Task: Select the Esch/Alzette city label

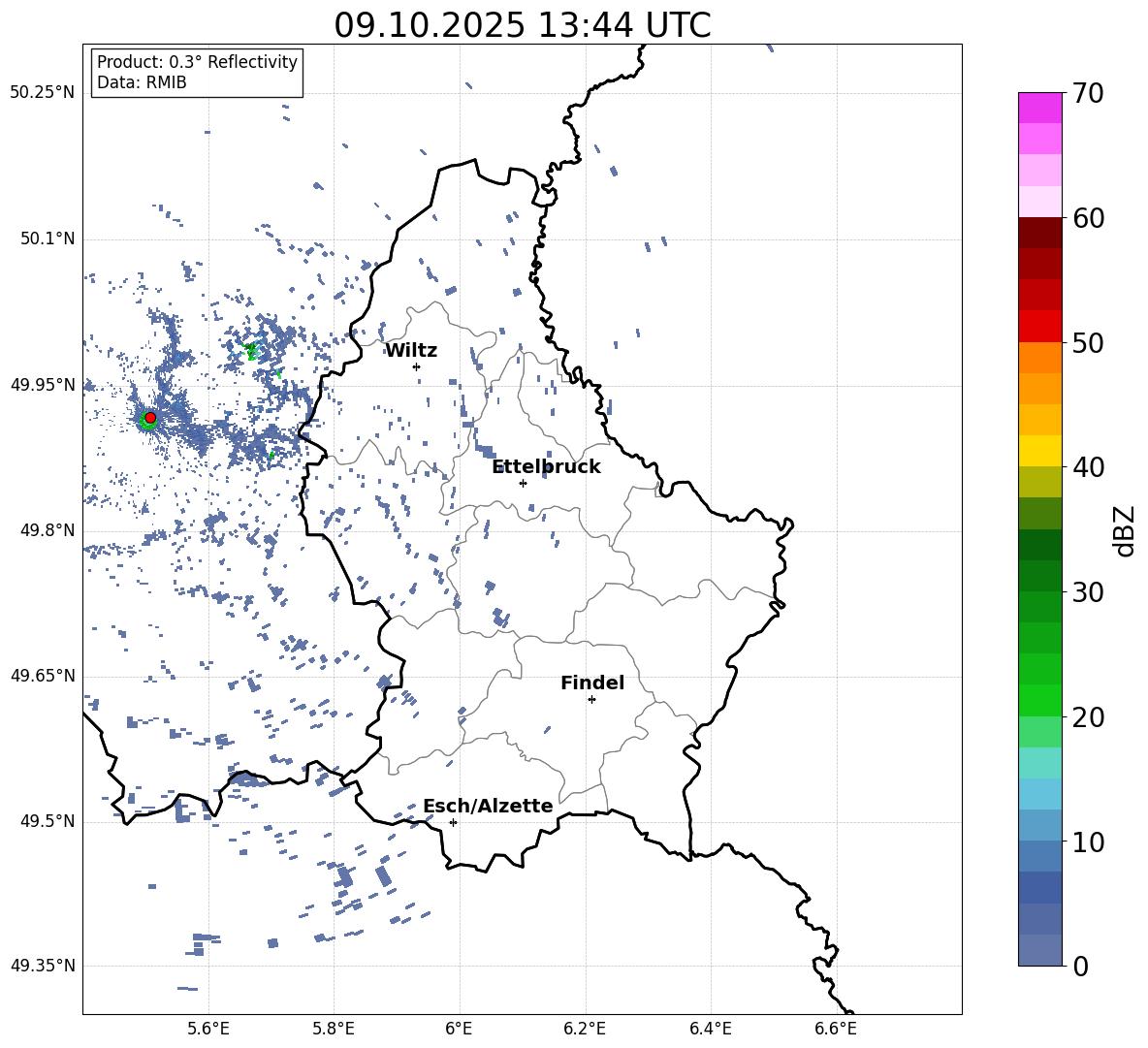Action: point(488,807)
